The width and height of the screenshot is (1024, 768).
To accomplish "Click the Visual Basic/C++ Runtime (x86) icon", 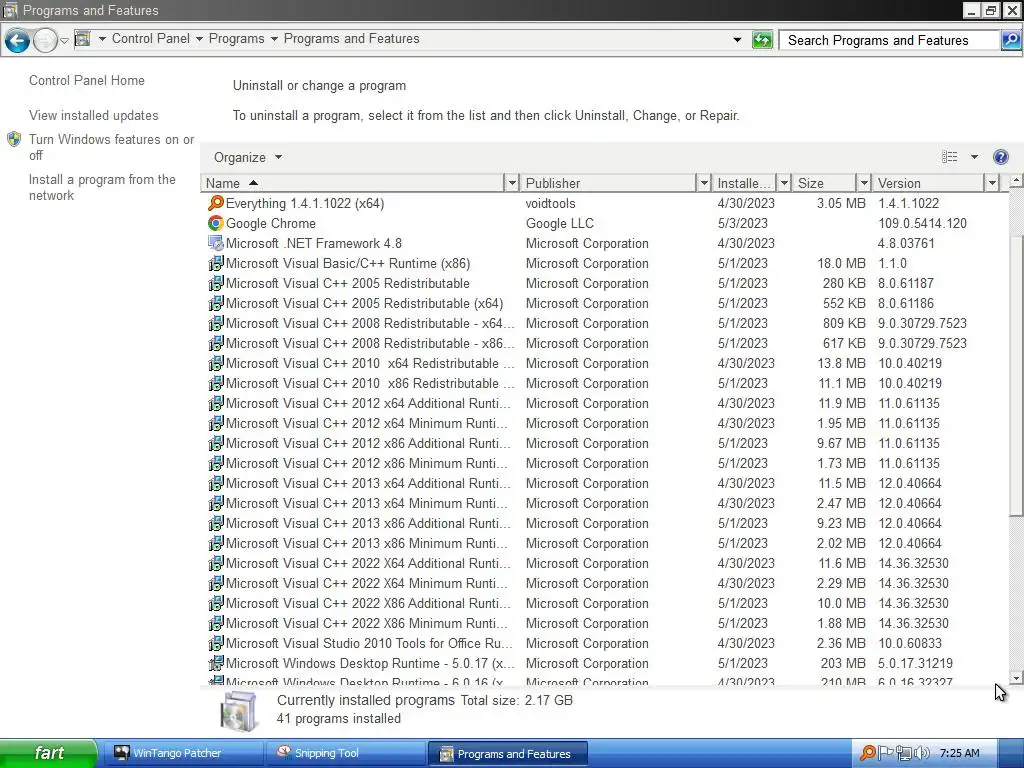I will point(216,263).
